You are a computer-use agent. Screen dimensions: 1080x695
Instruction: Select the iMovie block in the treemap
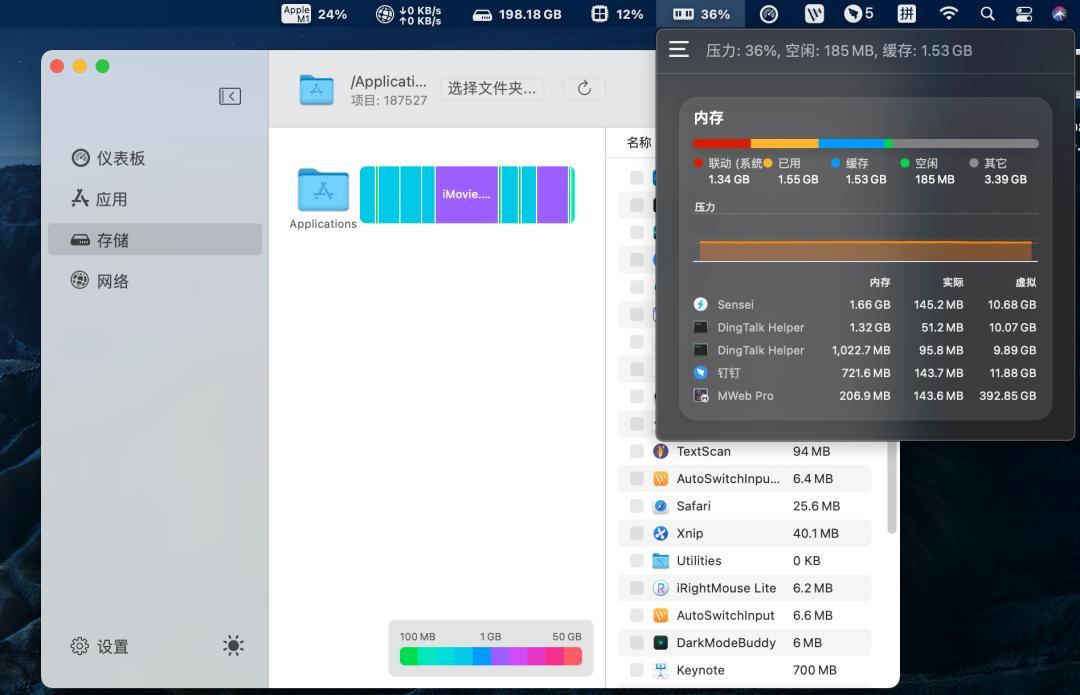(464, 194)
